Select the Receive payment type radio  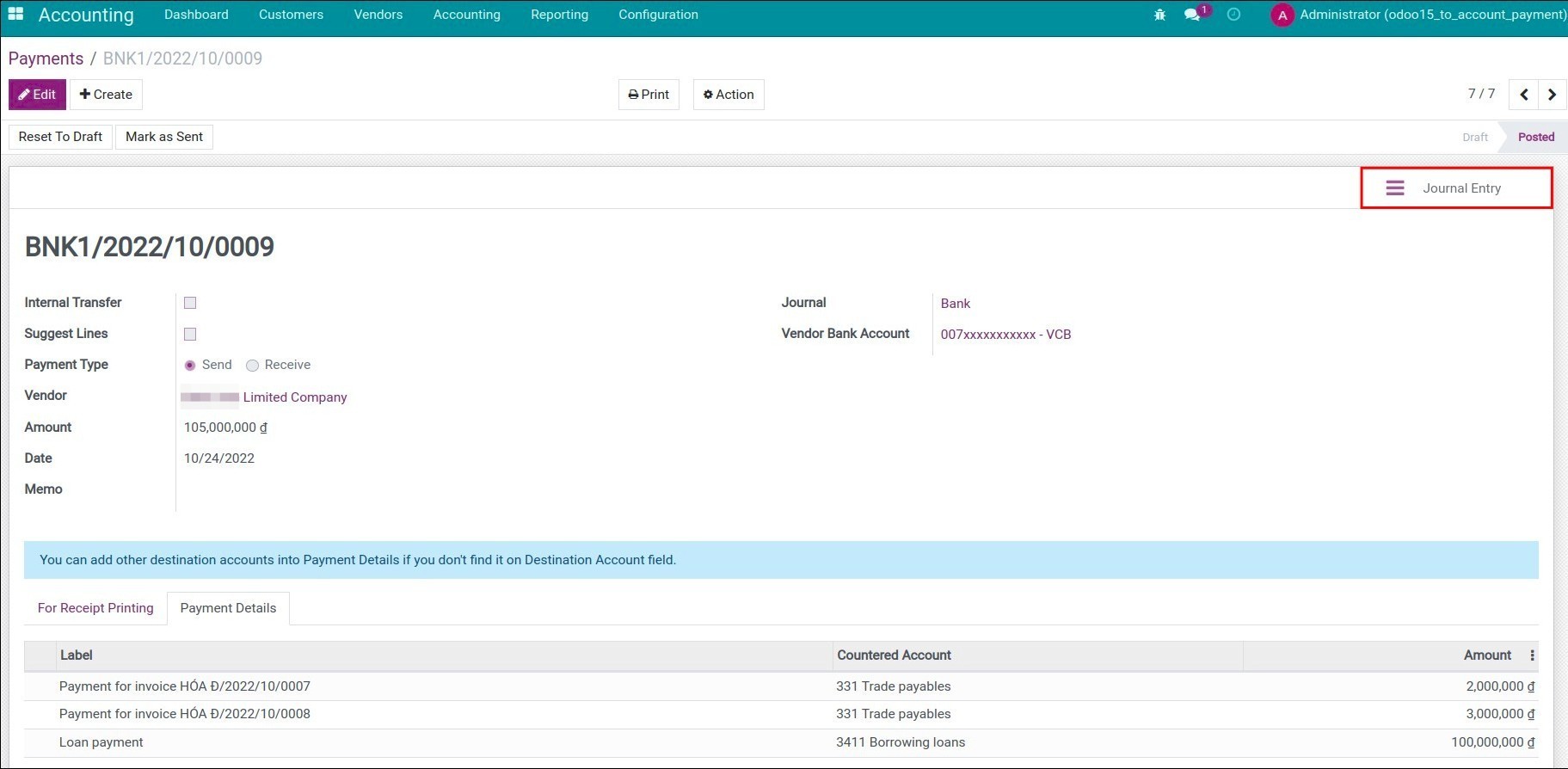[x=252, y=366]
